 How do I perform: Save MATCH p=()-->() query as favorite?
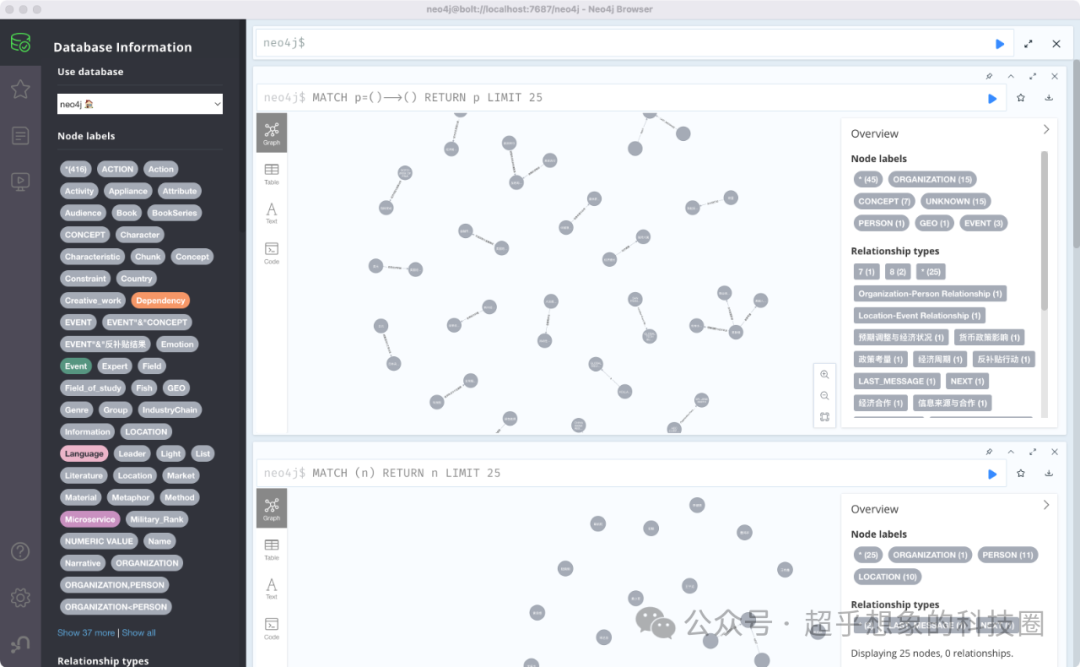(1021, 98)
